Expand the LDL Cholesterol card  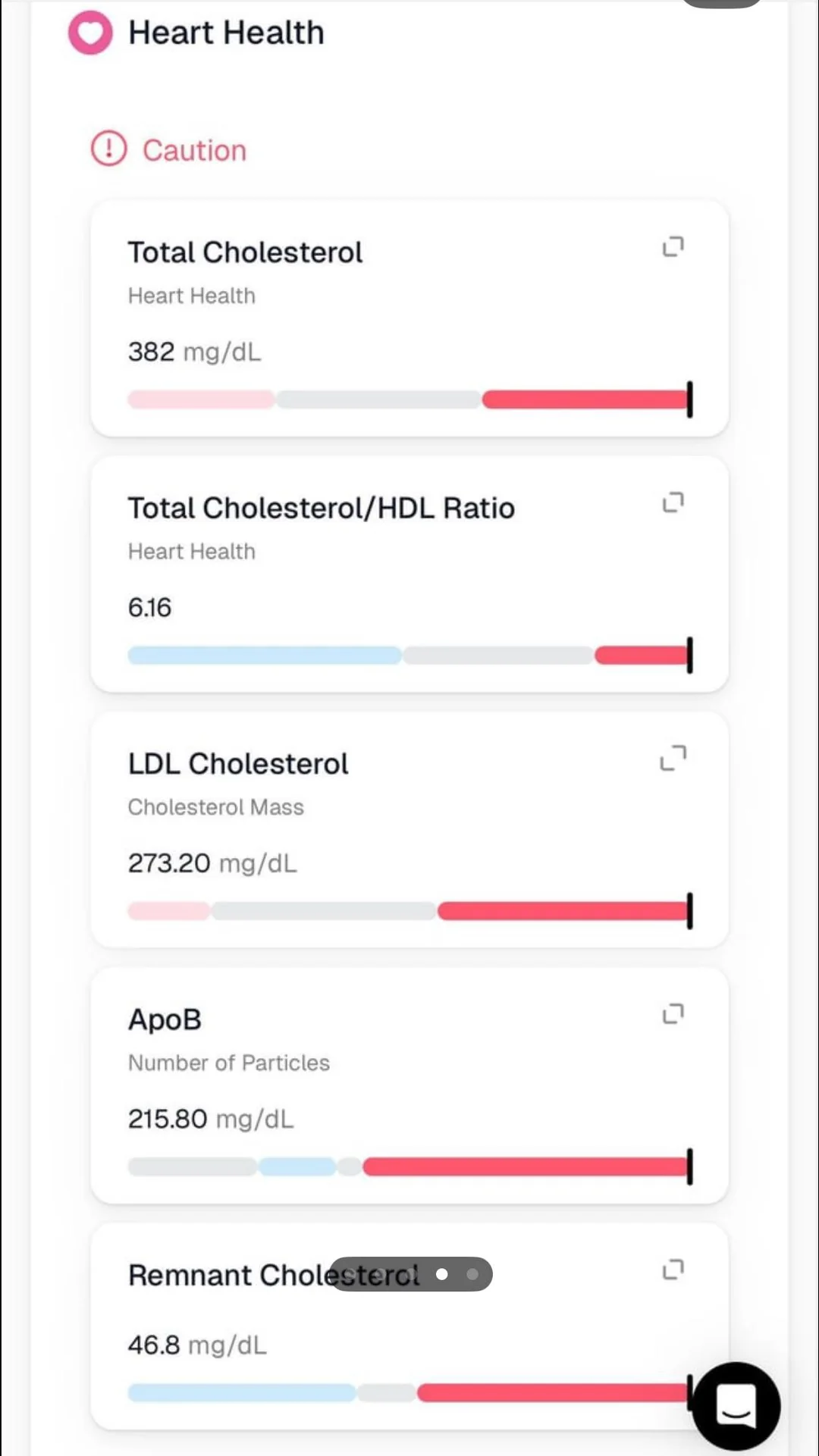(x=673, y=757)
